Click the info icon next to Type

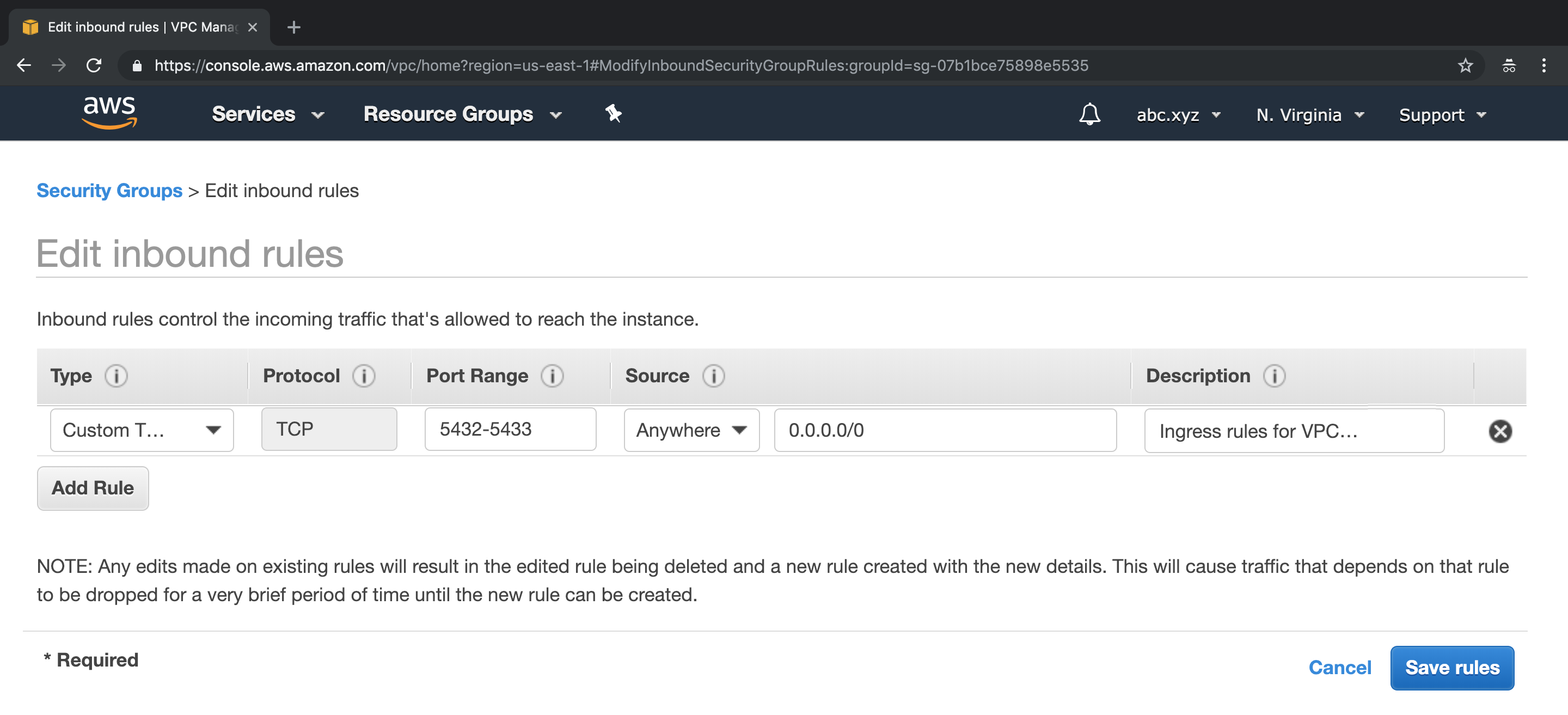(x=115, y=376)
